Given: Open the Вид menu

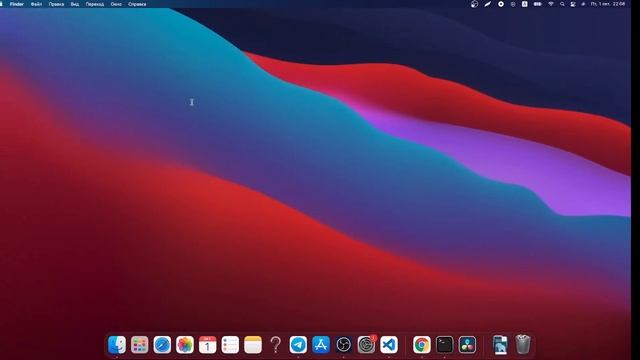Looking at the screenshot, I should (75, 4).
